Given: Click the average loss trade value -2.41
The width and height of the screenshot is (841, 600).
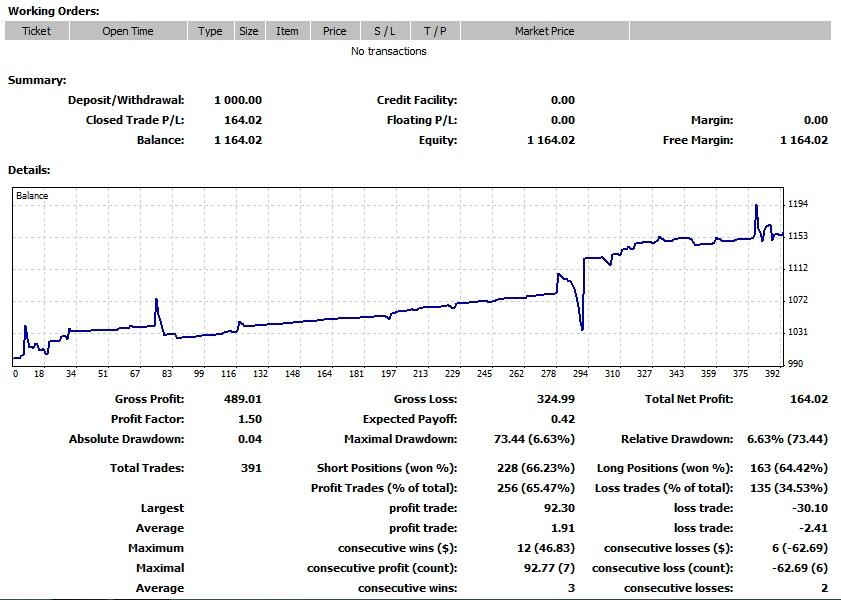Looking at the screenshot, I should click(814, 528).
